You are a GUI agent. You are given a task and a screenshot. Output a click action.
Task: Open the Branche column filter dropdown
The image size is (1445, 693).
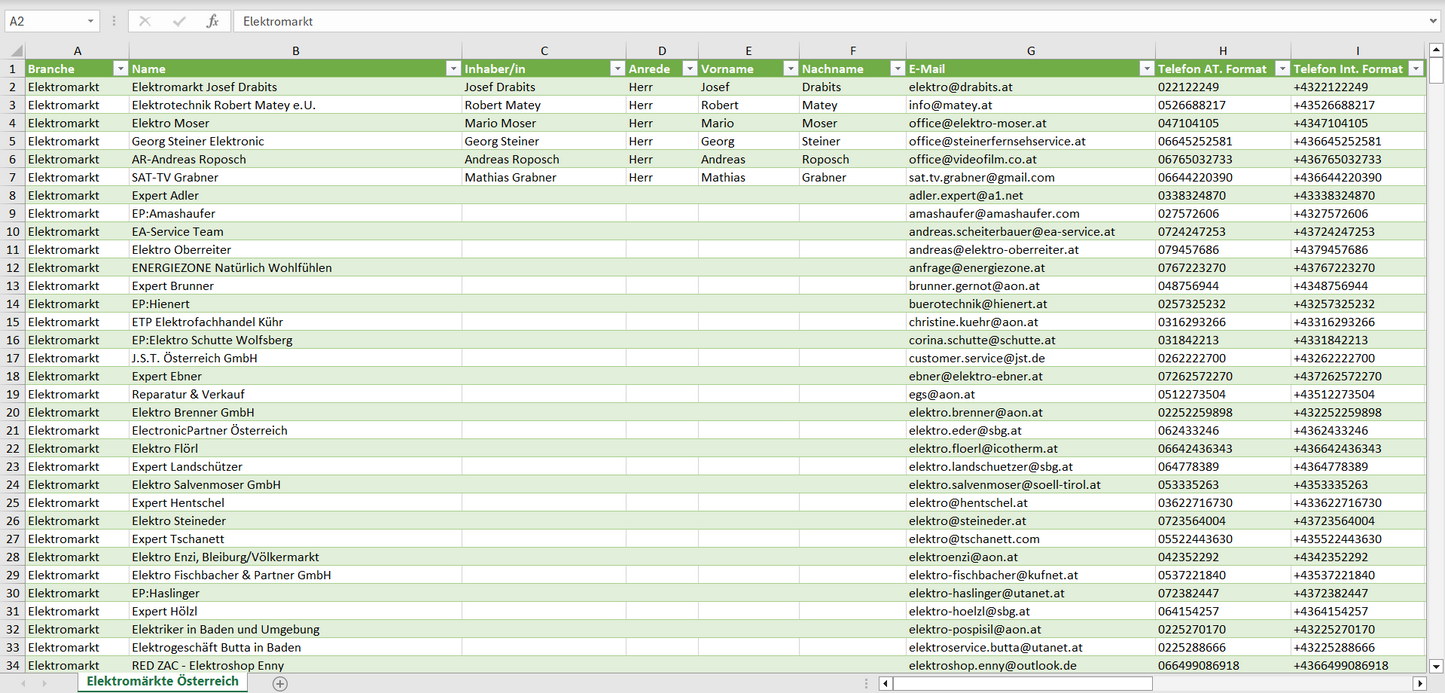[120, 69]
